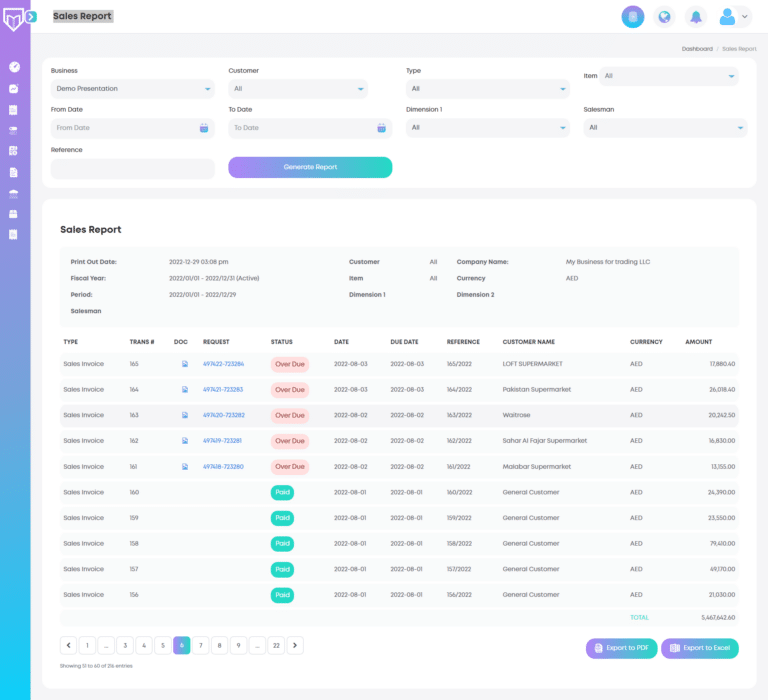Click Export to PDF button
Image resolution: width=768 pixels, height=700 pixels.
tap(622, 649)
